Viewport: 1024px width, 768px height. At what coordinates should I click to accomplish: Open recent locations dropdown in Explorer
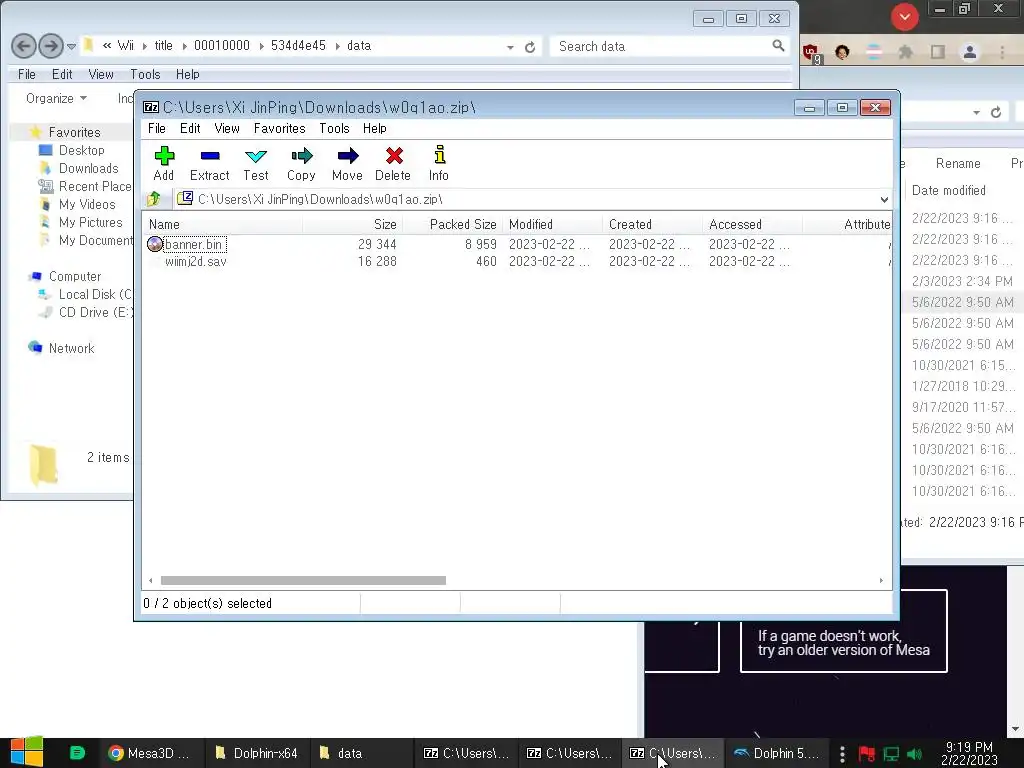[x=71, y=46]
